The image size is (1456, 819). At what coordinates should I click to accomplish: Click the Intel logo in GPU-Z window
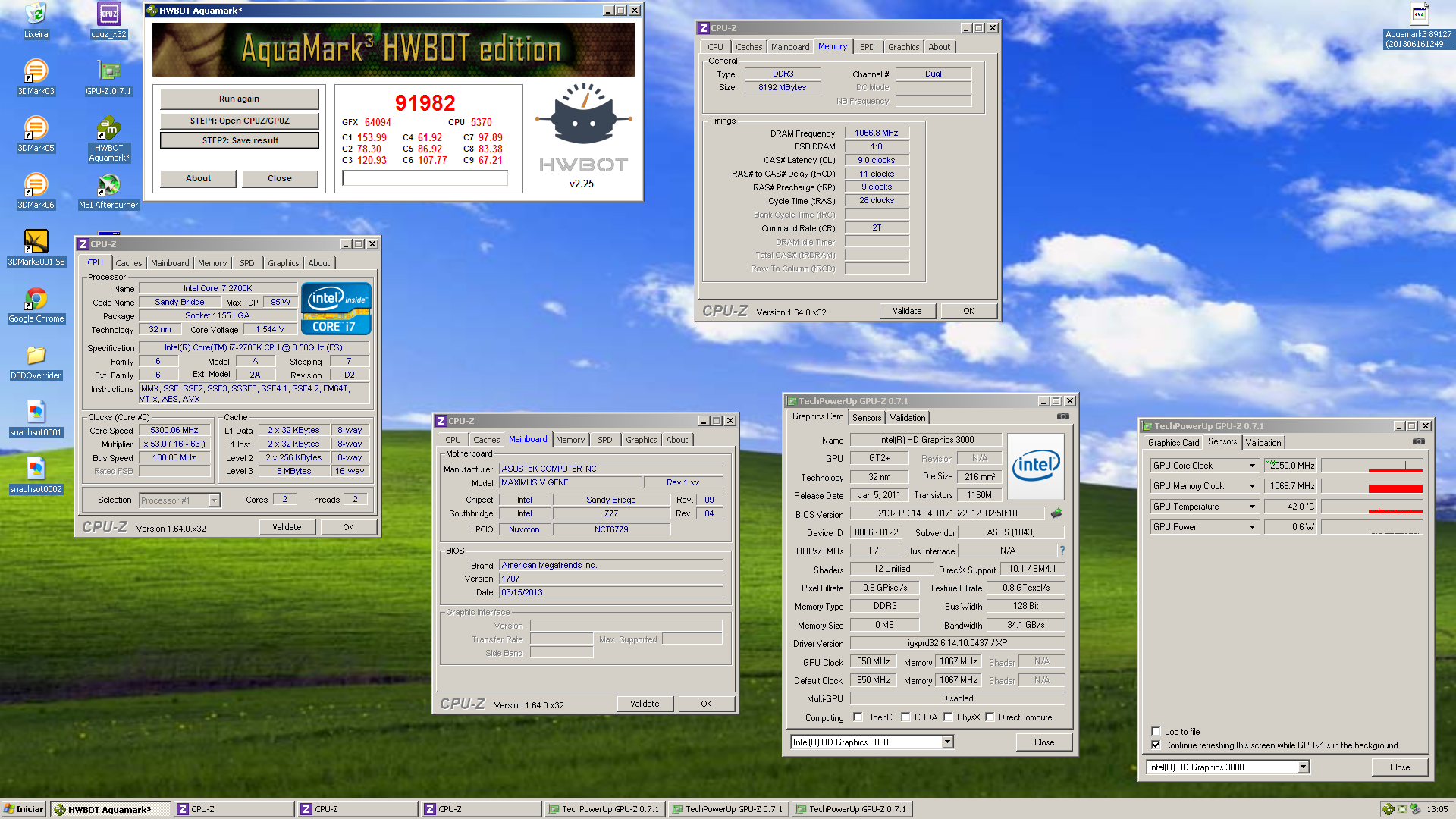1036,466
